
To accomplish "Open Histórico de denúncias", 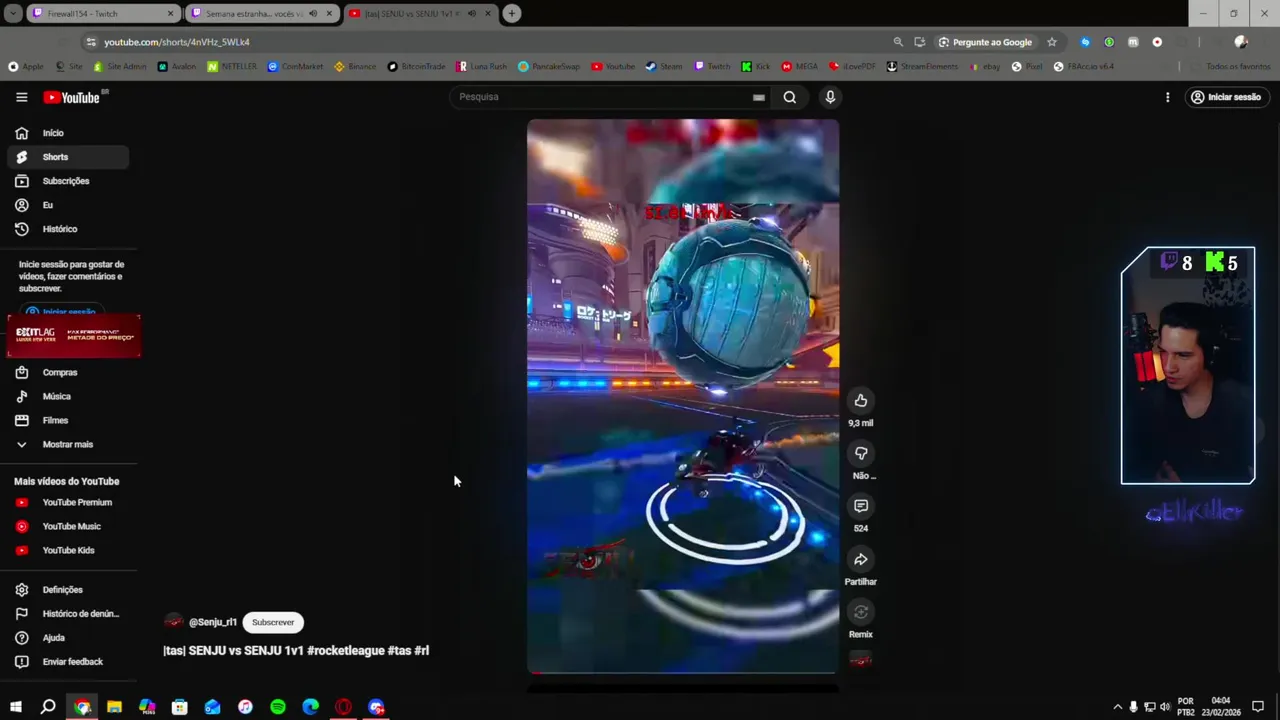I will (x=68, y=614).
